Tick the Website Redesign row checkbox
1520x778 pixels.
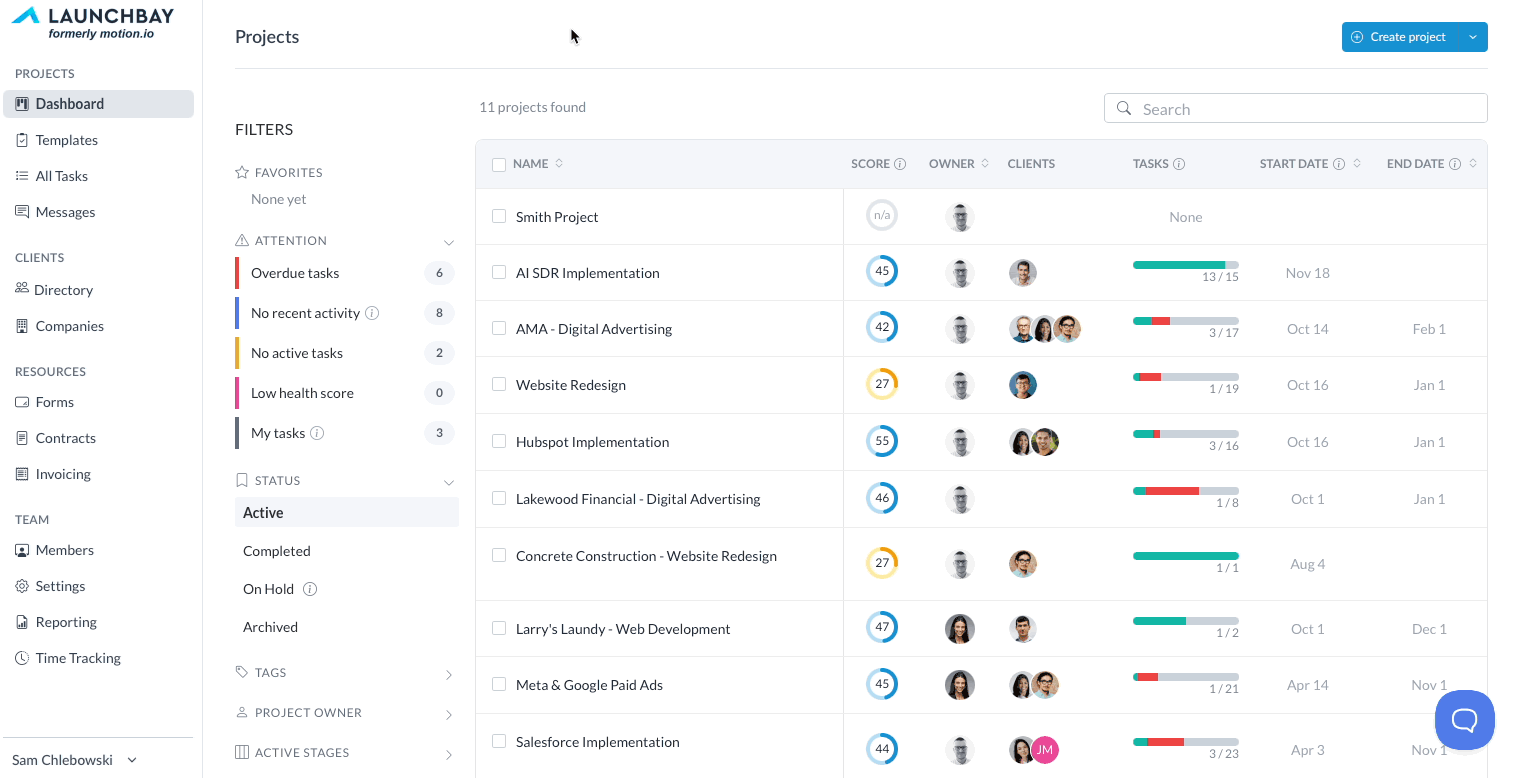[x=499, y=384]
